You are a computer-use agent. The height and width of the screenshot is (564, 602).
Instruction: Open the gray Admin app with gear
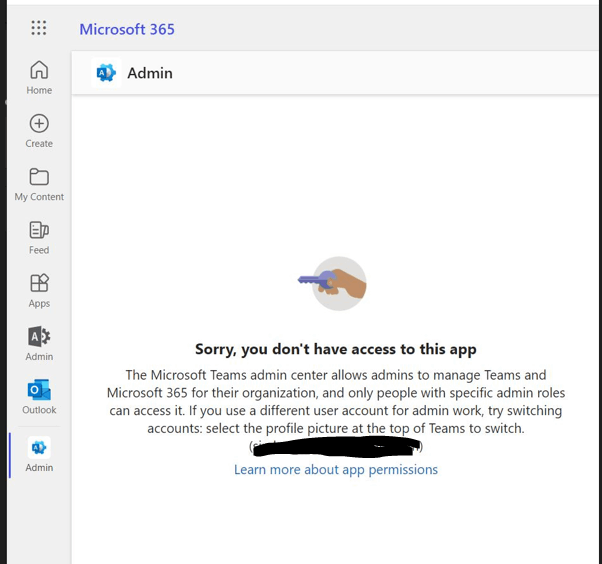coord(39,344)
